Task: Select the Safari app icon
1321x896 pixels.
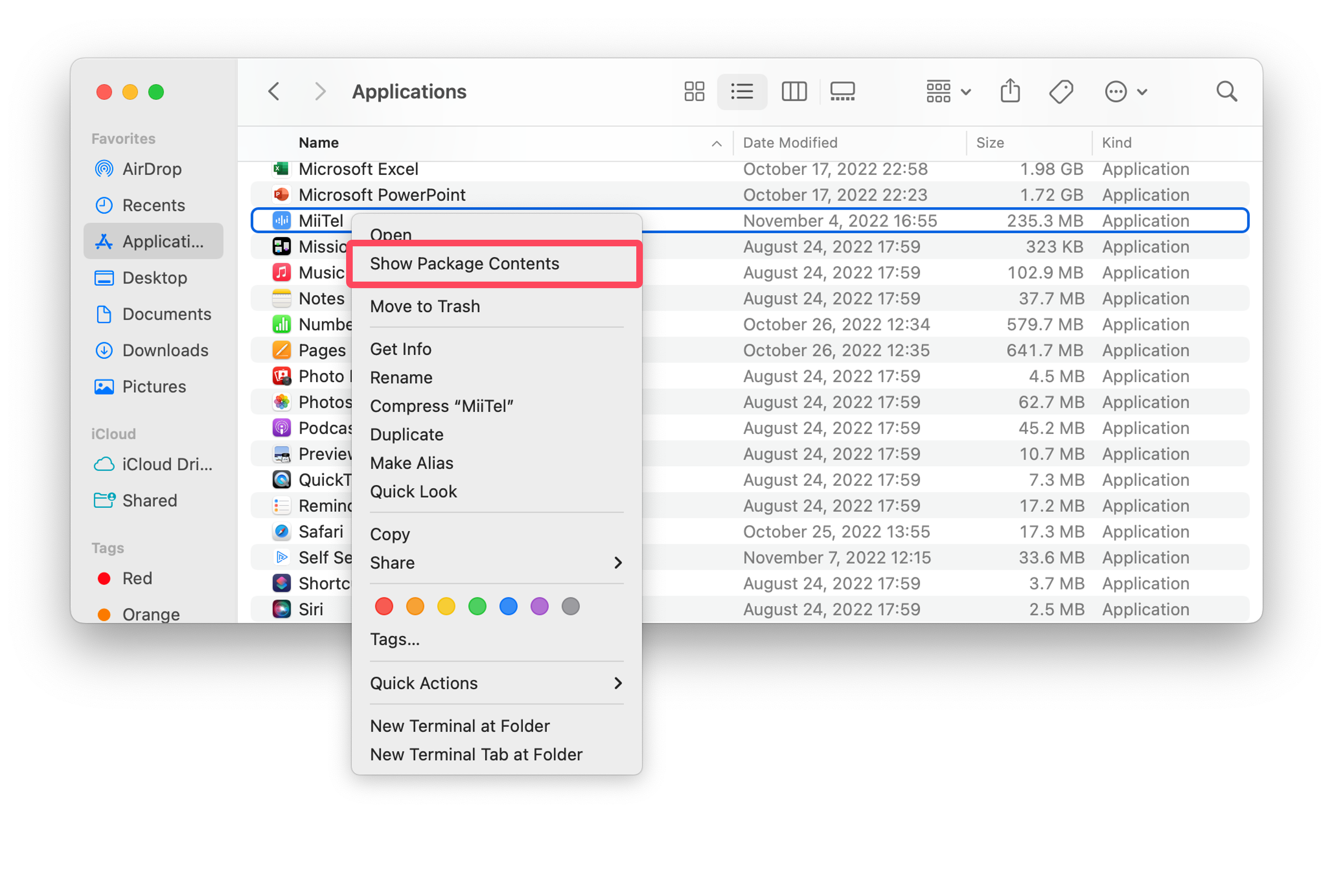Action: 281,532
